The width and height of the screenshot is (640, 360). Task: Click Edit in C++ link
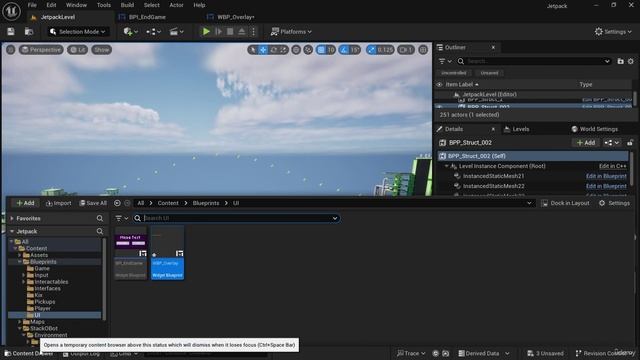(x=613, y=166)
